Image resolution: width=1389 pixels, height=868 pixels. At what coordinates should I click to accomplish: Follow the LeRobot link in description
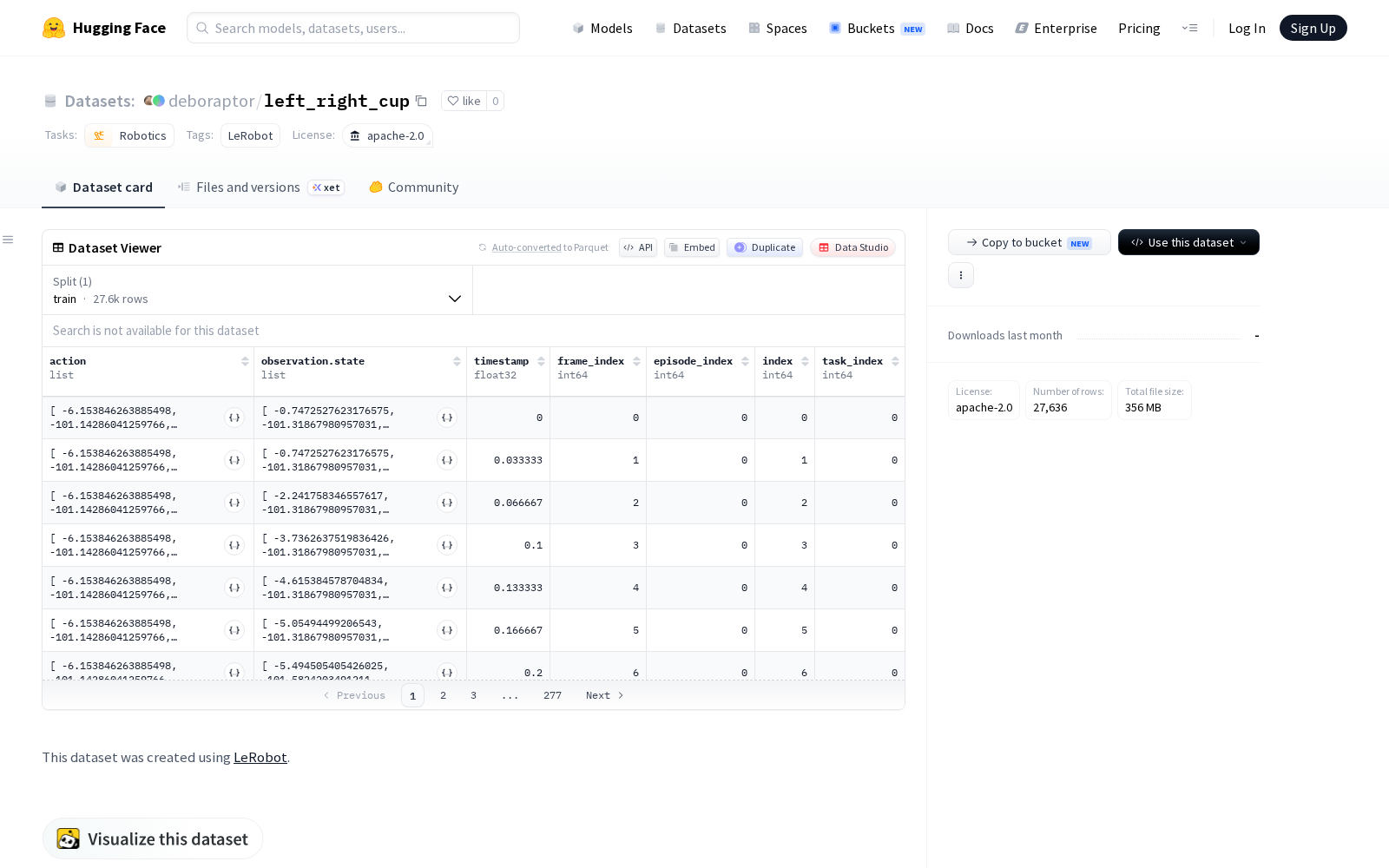260,757
